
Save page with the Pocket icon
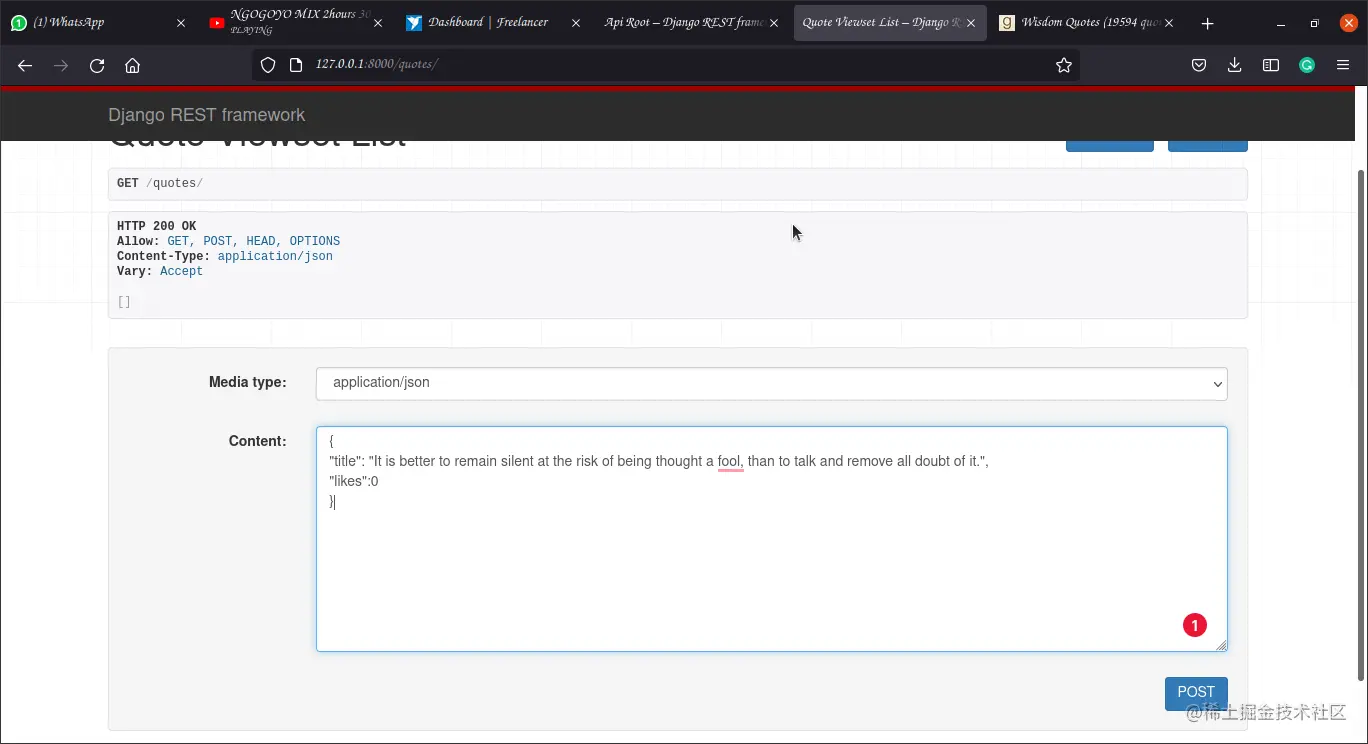[x=1199, y=64]
